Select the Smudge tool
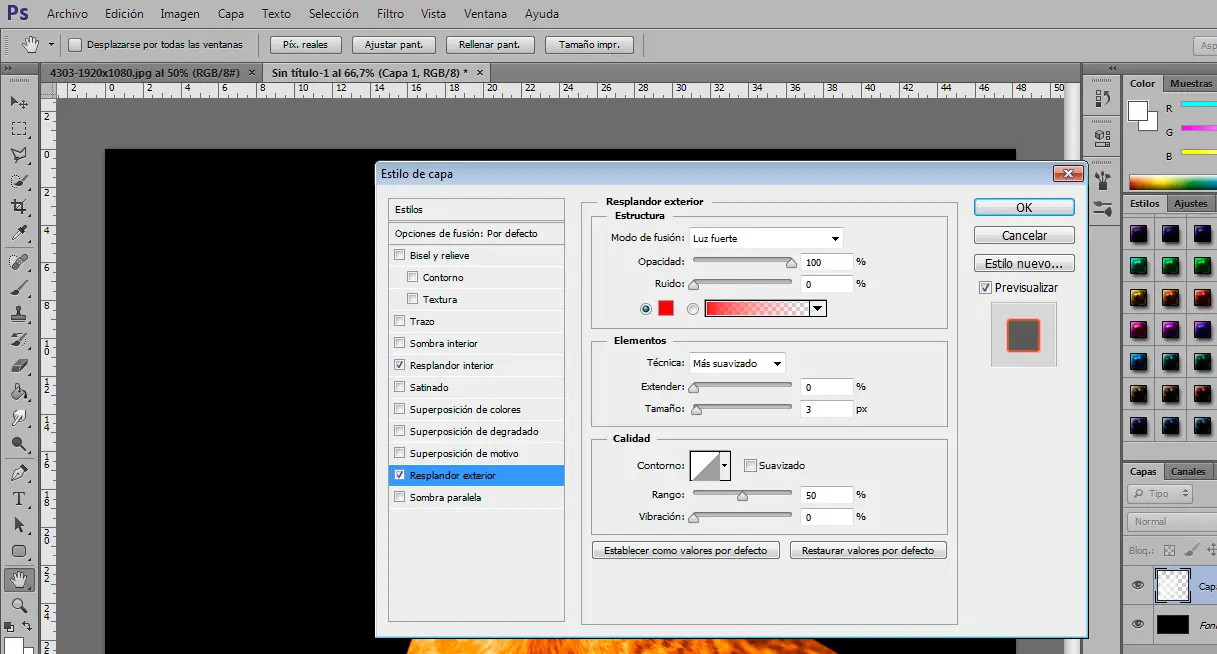This screenshot has width=1217, height=654. (19, 418)
